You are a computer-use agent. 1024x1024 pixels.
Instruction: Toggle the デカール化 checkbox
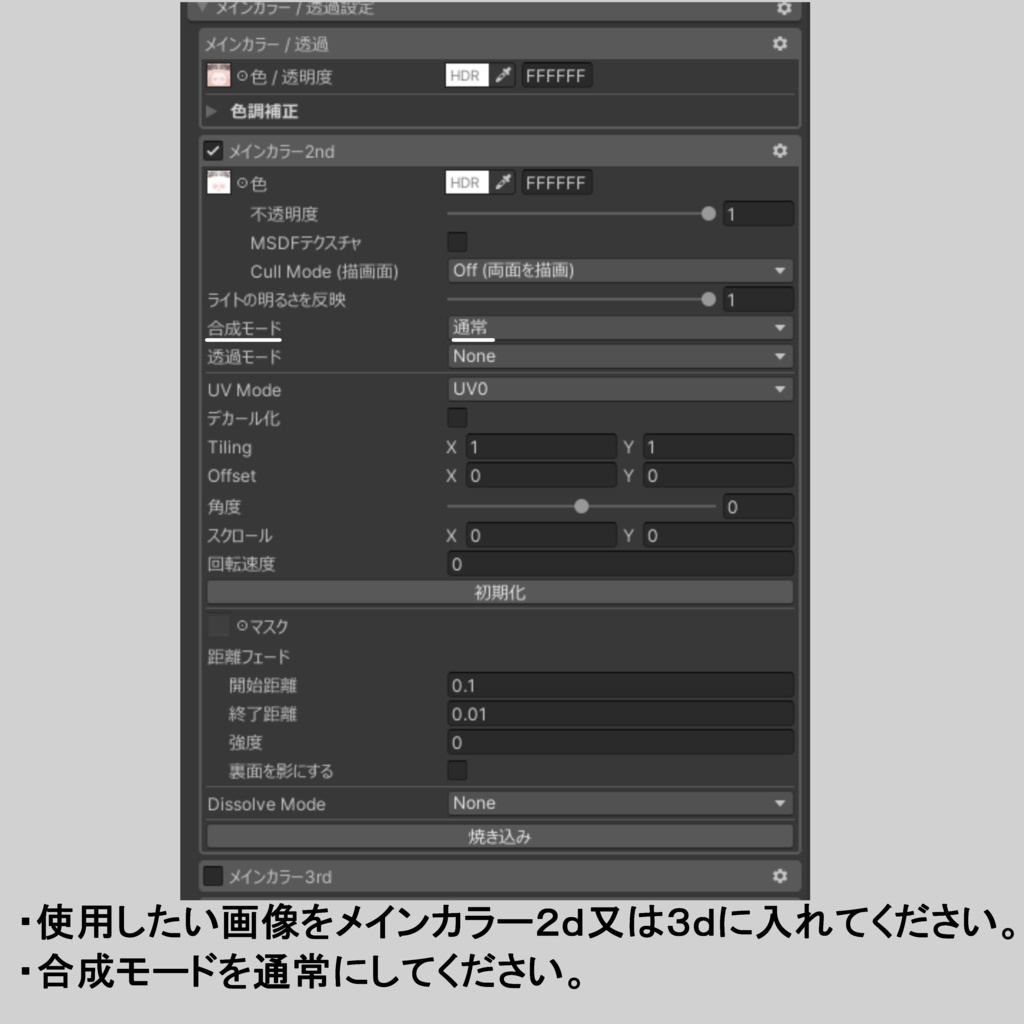(457, 417)
